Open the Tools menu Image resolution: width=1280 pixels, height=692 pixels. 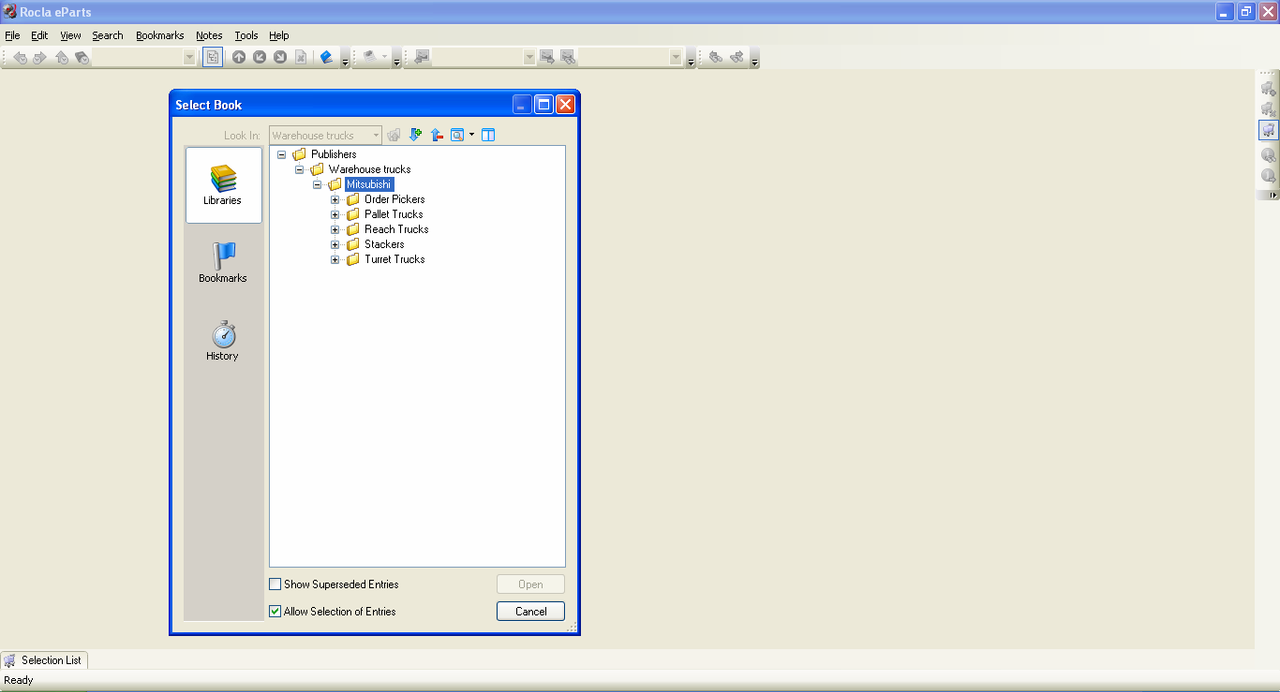coord(246,35)
